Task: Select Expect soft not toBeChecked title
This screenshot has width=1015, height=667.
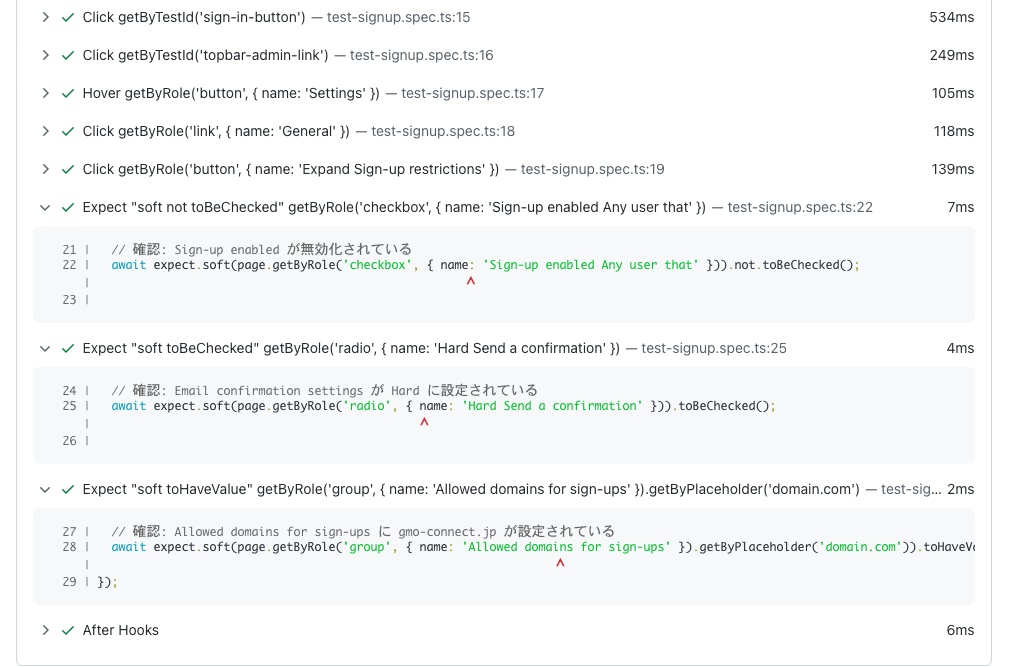Action: click(x=394, y=207)
